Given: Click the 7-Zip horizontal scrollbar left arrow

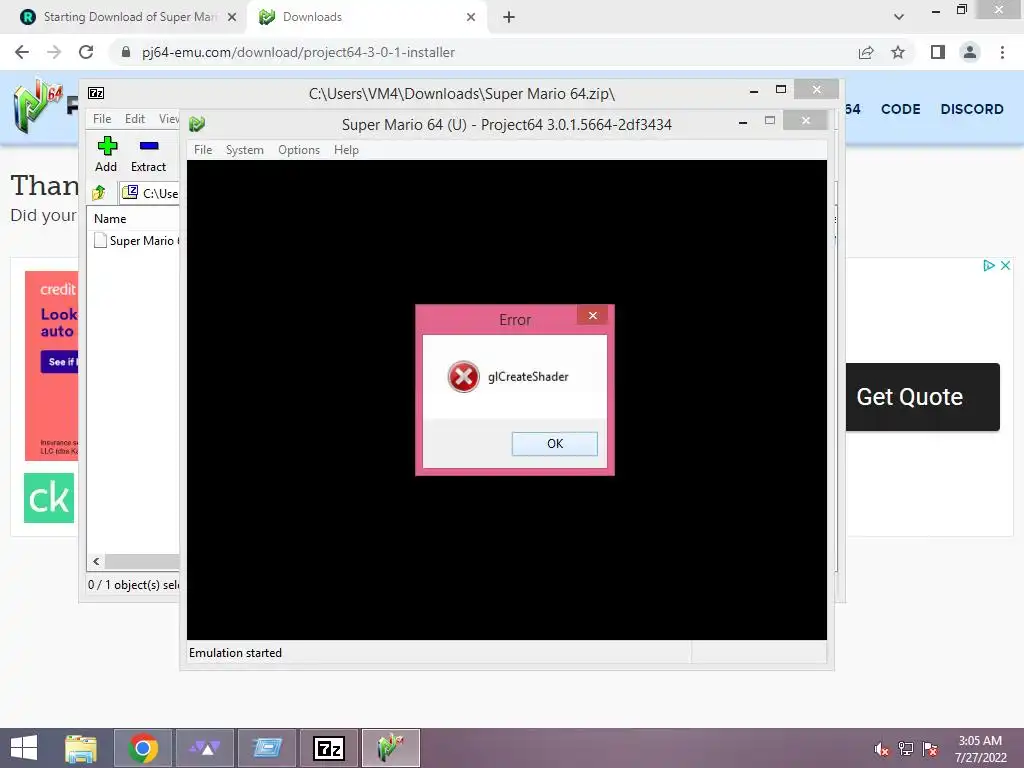Looking at the screenshot, I should pos(97,561).
